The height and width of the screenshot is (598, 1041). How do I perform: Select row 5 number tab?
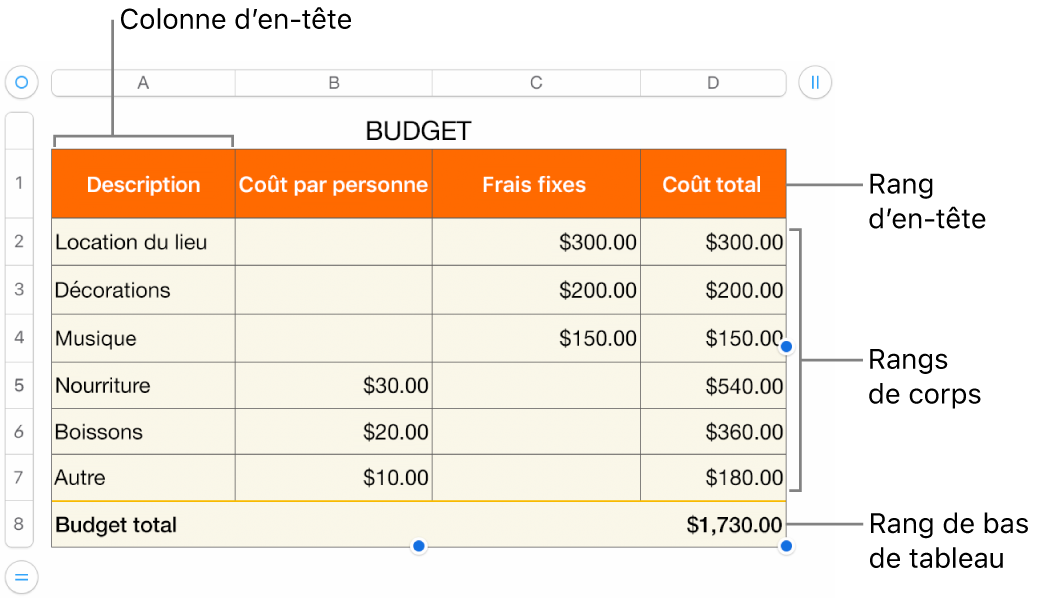(20, 385)
